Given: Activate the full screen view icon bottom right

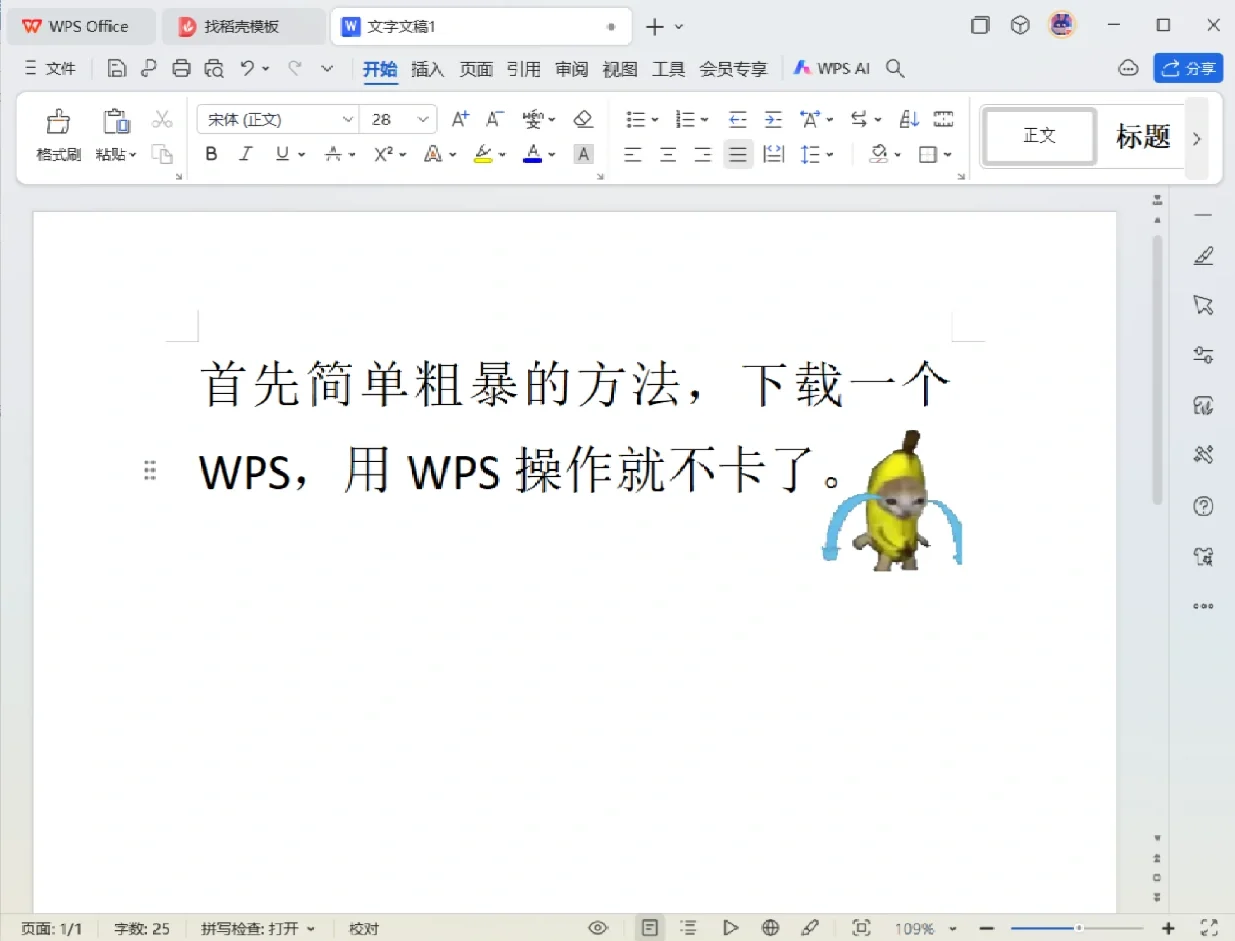Looking at the screenshot, I should pyautogui.click(x=1208, y=928).
